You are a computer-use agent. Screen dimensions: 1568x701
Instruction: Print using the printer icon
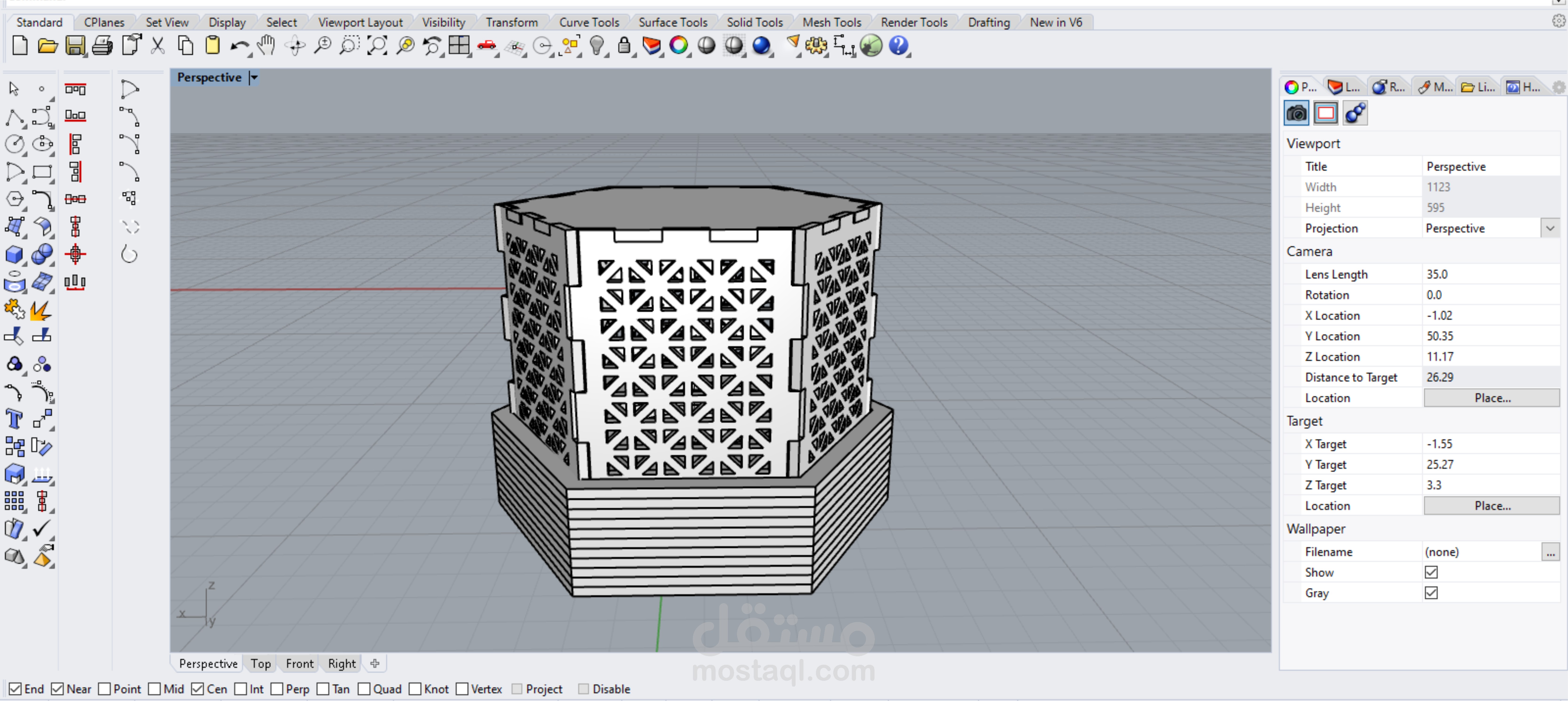pyautogui.click(x=102, y=46)
